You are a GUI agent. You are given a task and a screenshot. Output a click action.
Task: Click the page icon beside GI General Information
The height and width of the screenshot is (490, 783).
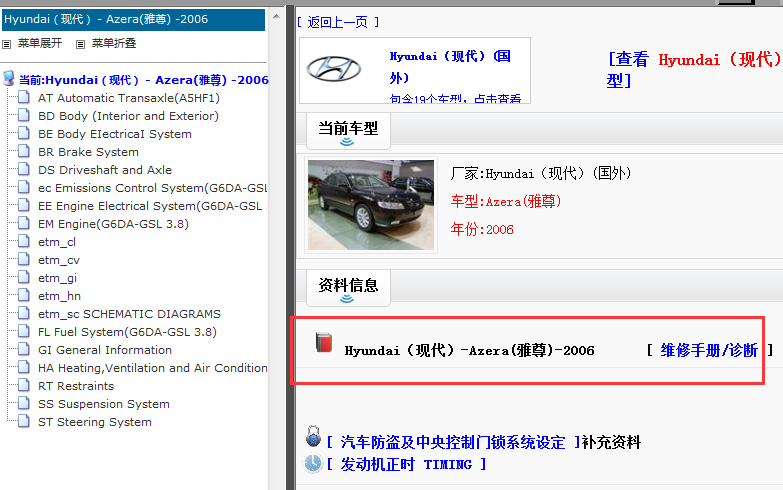coord(23,349)
